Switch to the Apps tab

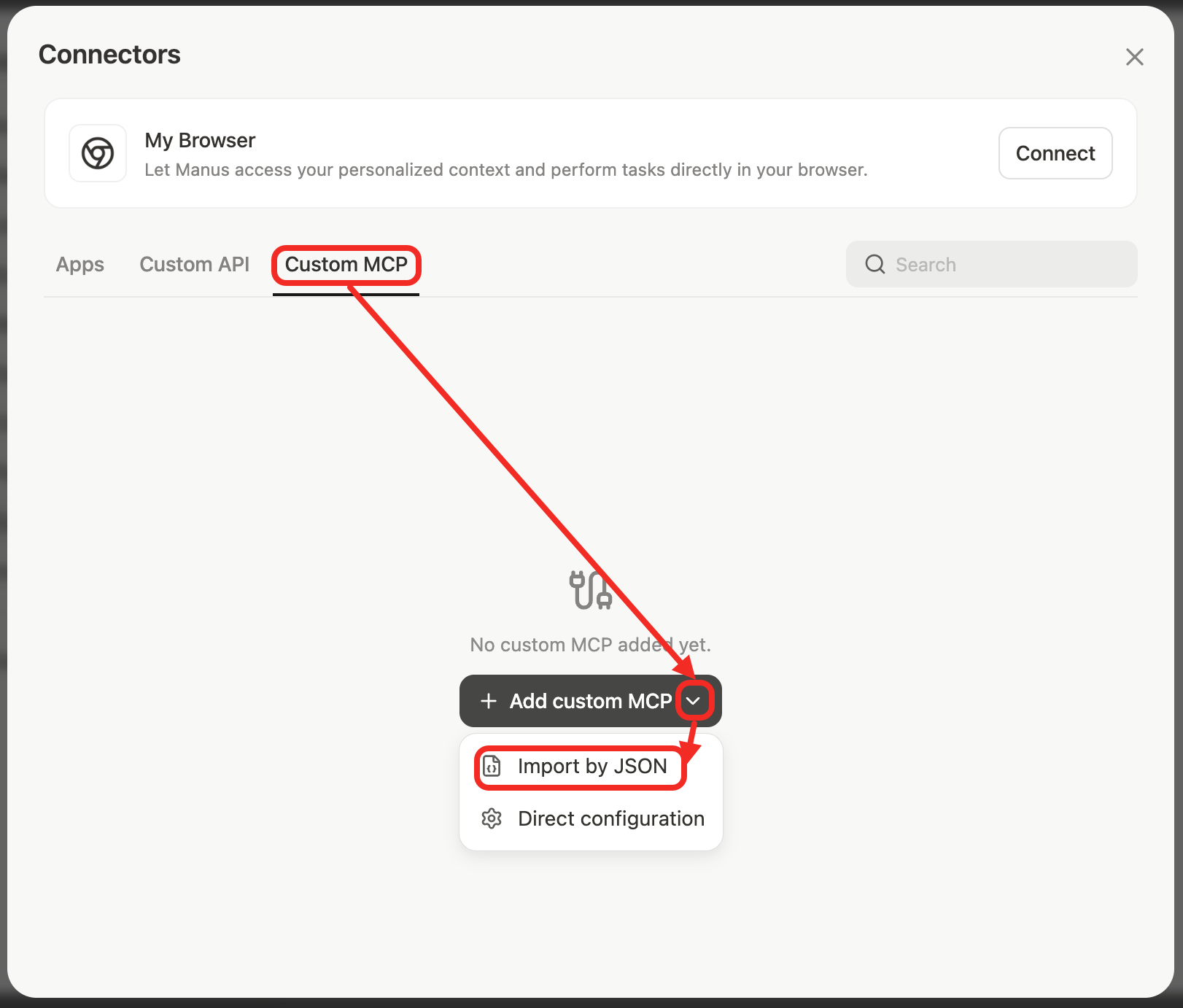pyautogui.click(x=79, y=264)
